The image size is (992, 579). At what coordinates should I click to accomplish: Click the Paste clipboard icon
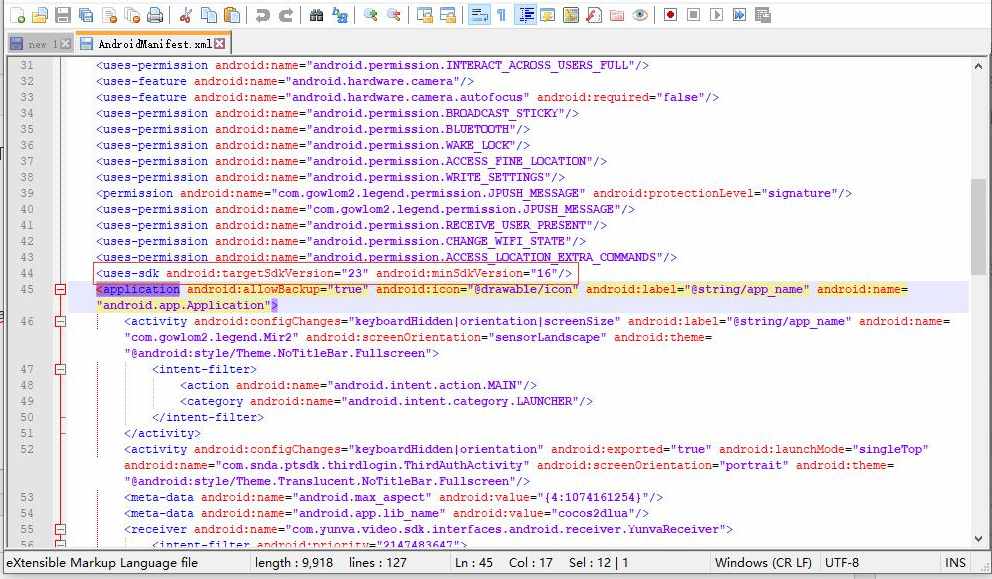(x=231, y=15)
